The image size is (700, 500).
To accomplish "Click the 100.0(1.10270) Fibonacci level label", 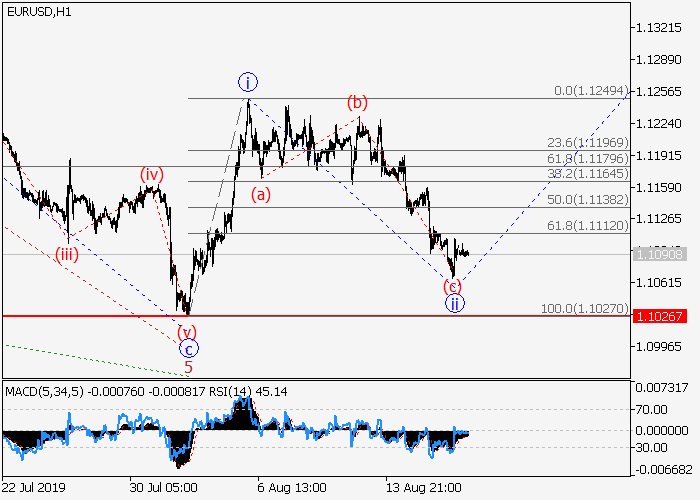I will coord(584,308).
